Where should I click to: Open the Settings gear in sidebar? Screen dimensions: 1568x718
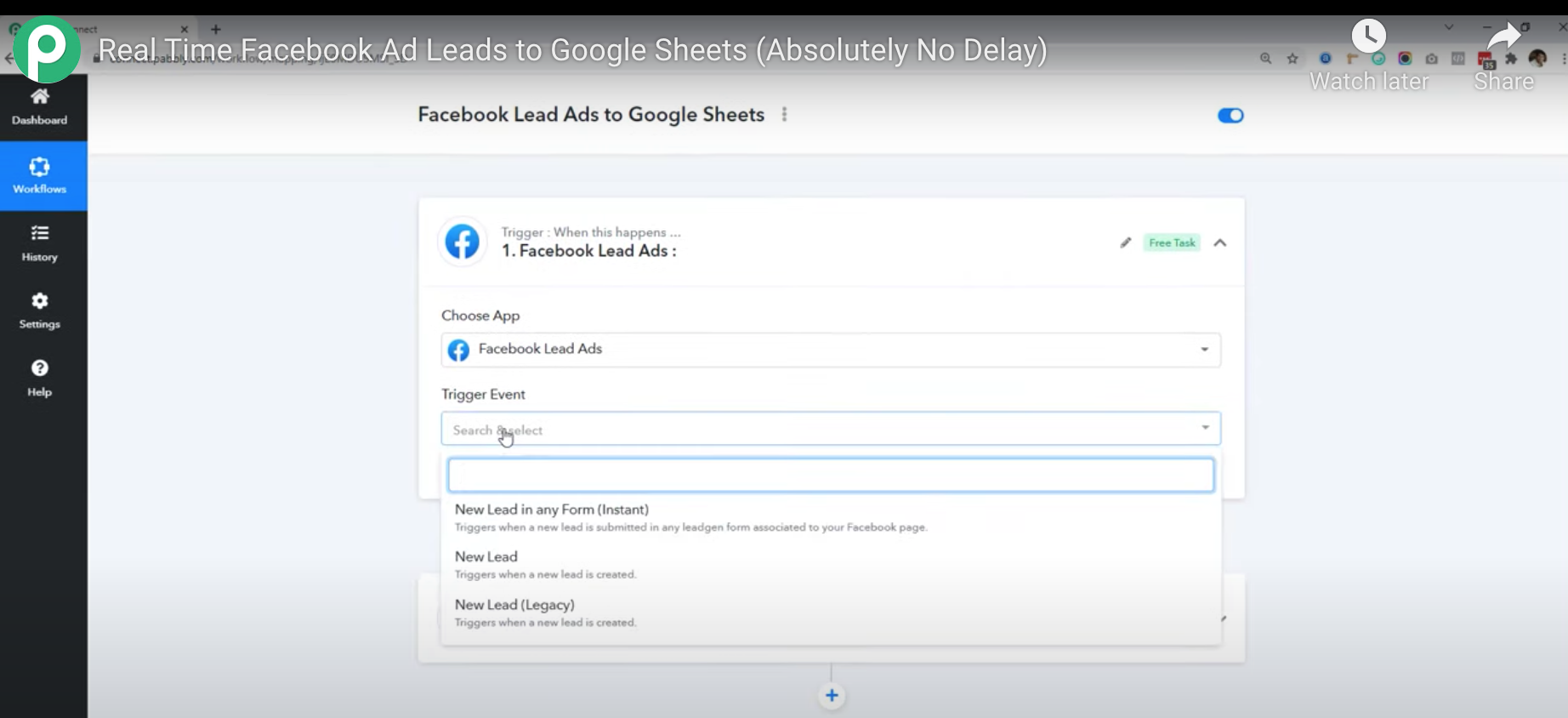[x=40, y=310]
